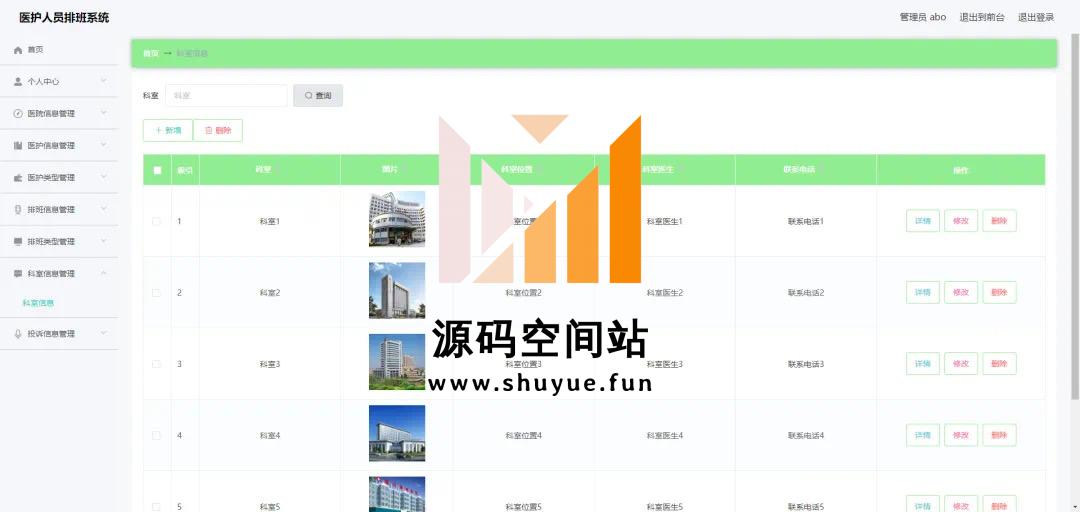Viewport: 1080px width, 512px height.
Task: Click the building photo in row 科室3
Action: tap(397, 362)
